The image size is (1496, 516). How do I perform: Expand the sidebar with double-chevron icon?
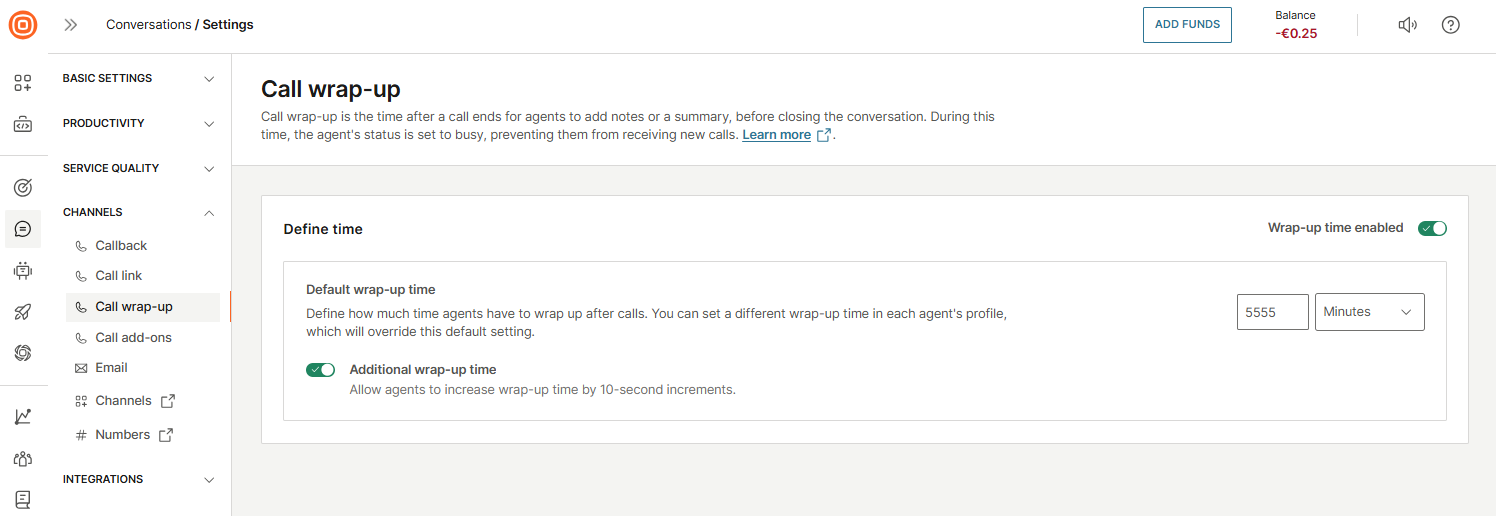(71, 25)
